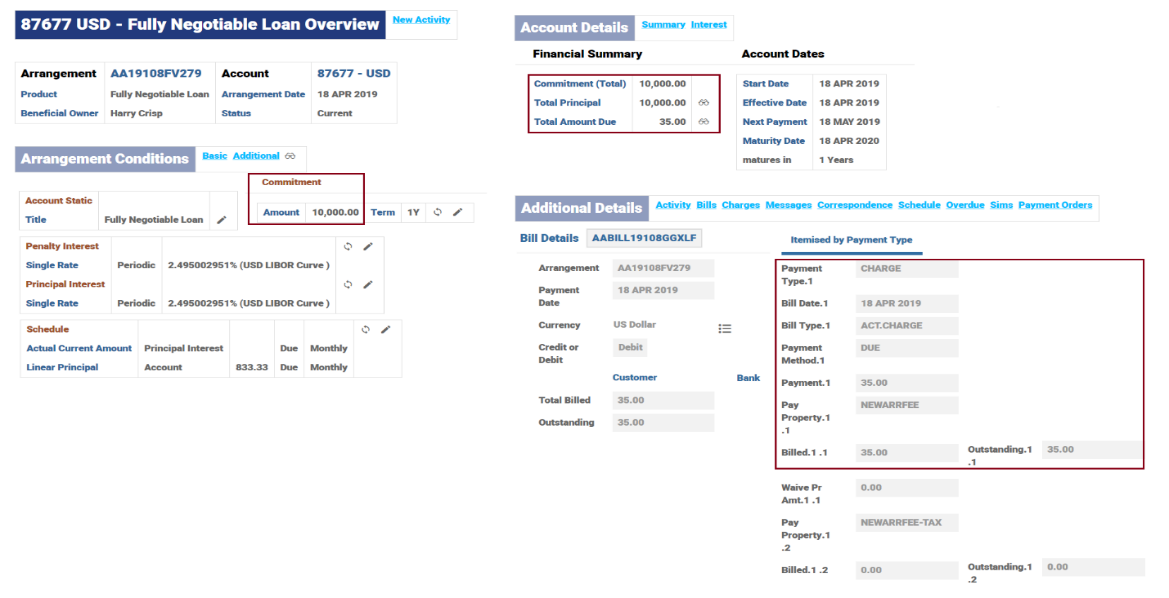Click the list icon beside US Dollar currency
The height and width of the screenshot is (598, 1169).
coord(725,328)
